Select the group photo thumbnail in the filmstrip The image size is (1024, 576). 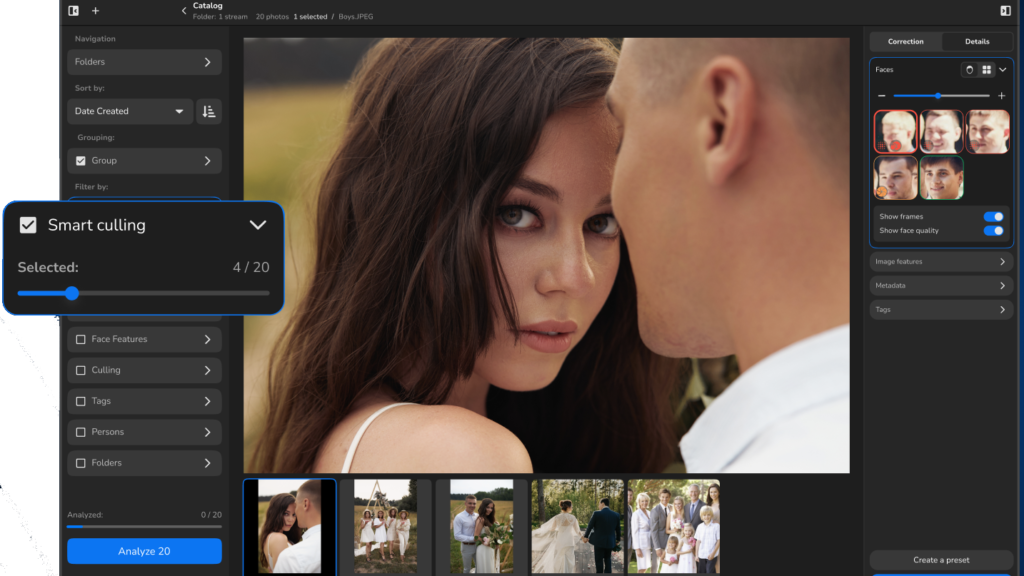675,526
